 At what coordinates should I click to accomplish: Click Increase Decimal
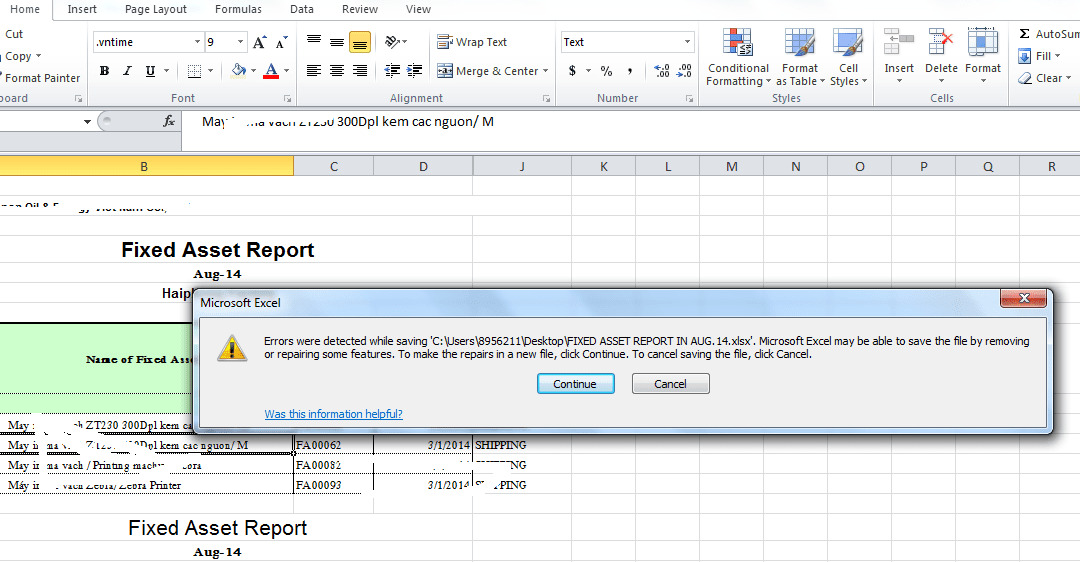(662, 71)
